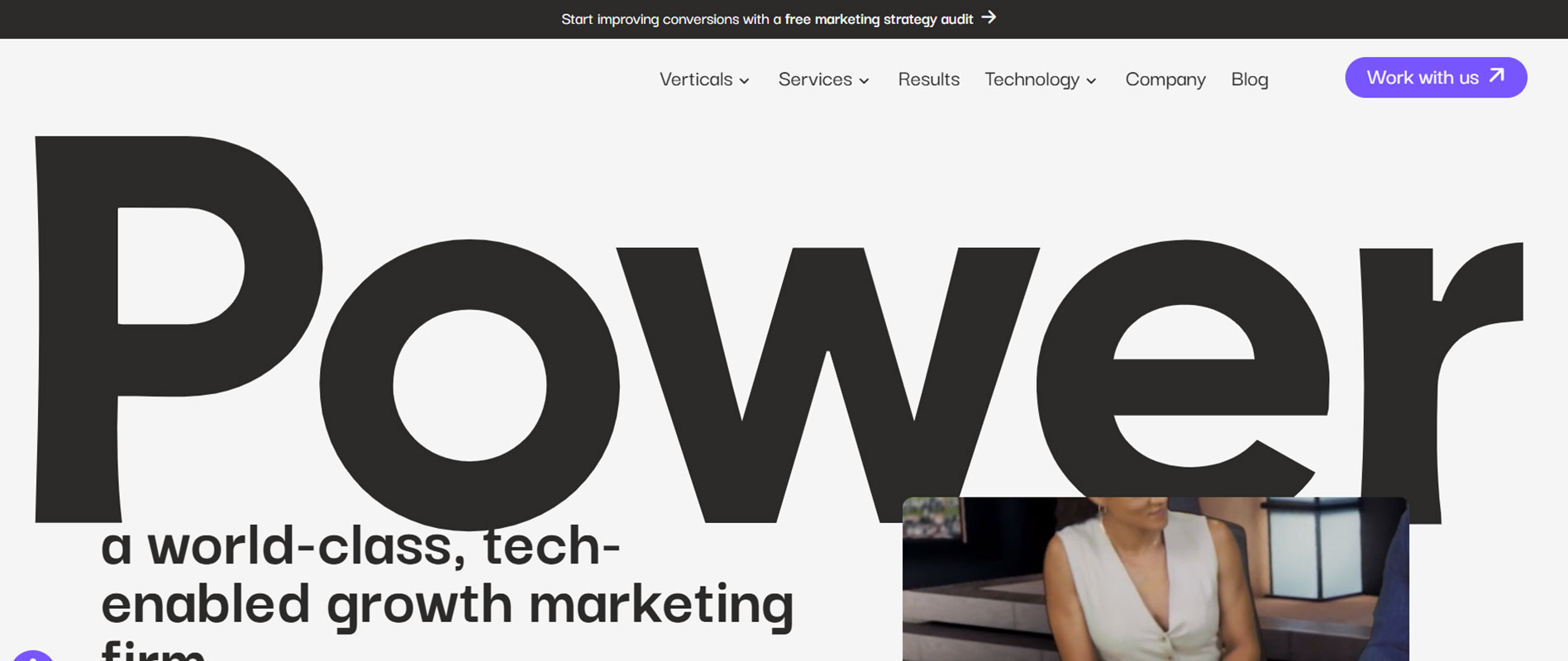Screen dimensions: 1568x661
Task: Open the Blog link
Action: click(x=1250, y=79)
